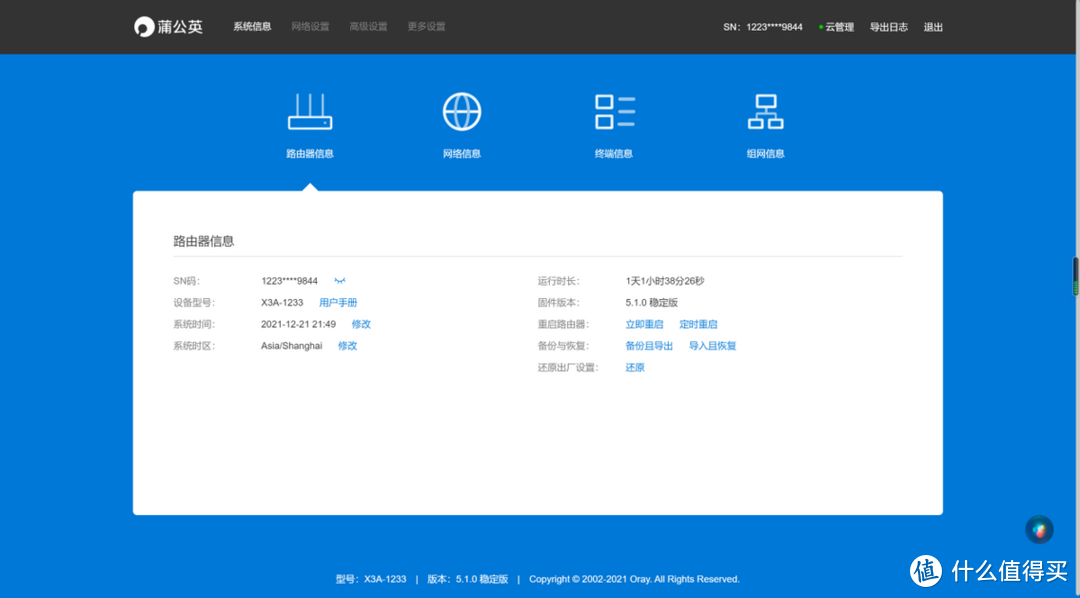The height and width of the screenshot is (598, 1080).
Task: Open the 组网信息 network topology icon
Action: (765, 112)
